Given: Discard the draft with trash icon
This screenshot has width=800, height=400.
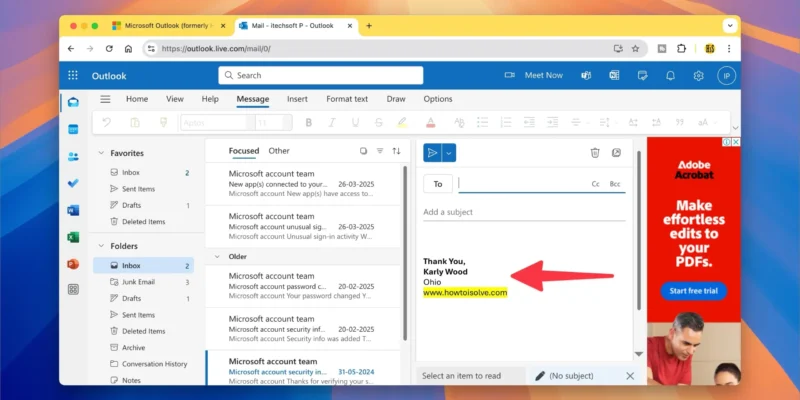Looking at the screenshot, I should (595, 153).
